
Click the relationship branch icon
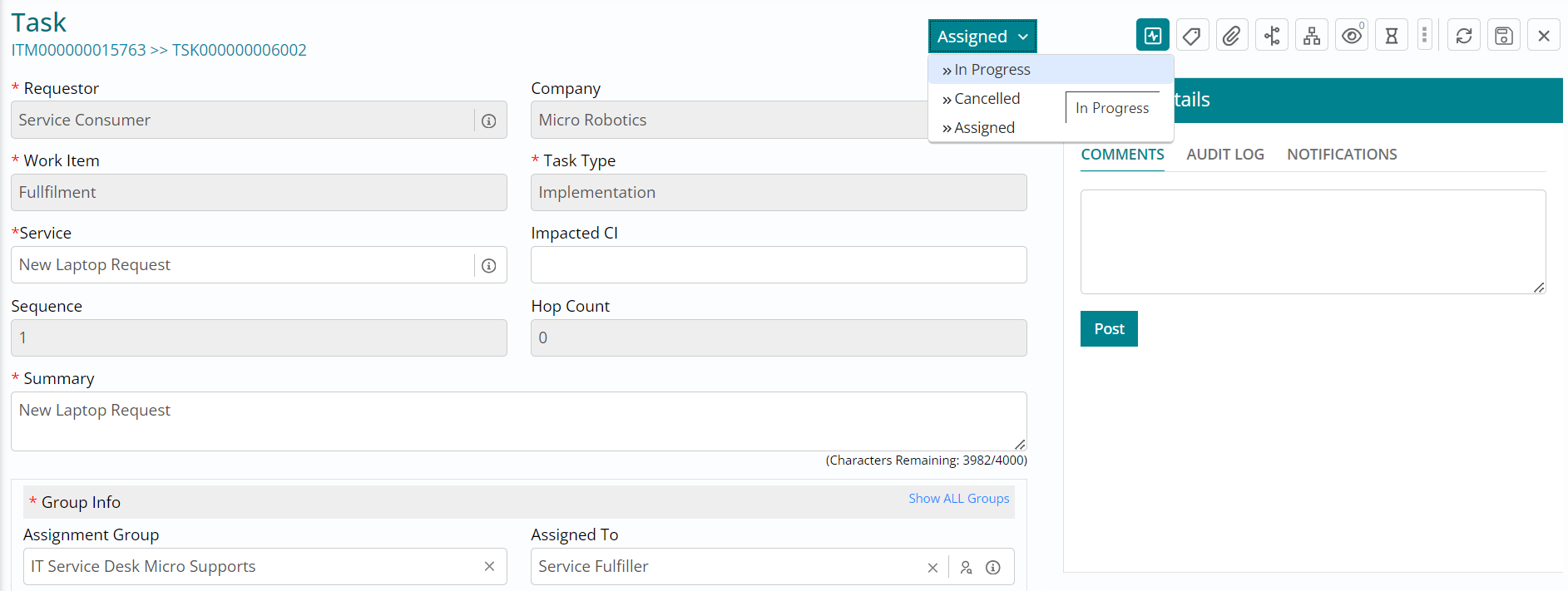1272,36
